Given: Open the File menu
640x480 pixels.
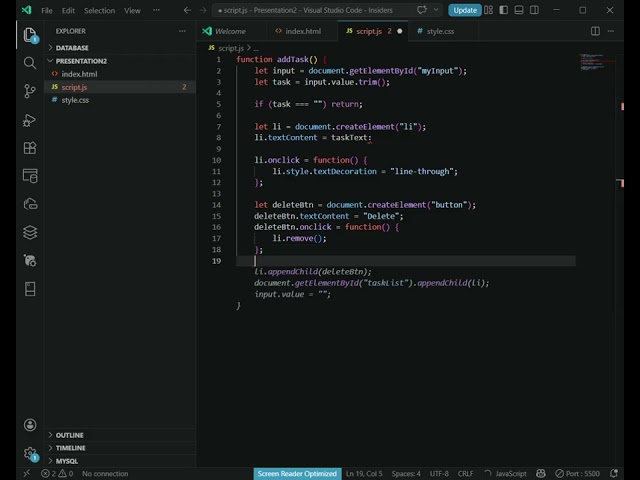Looking at the screenshot, I should (47, 10).
